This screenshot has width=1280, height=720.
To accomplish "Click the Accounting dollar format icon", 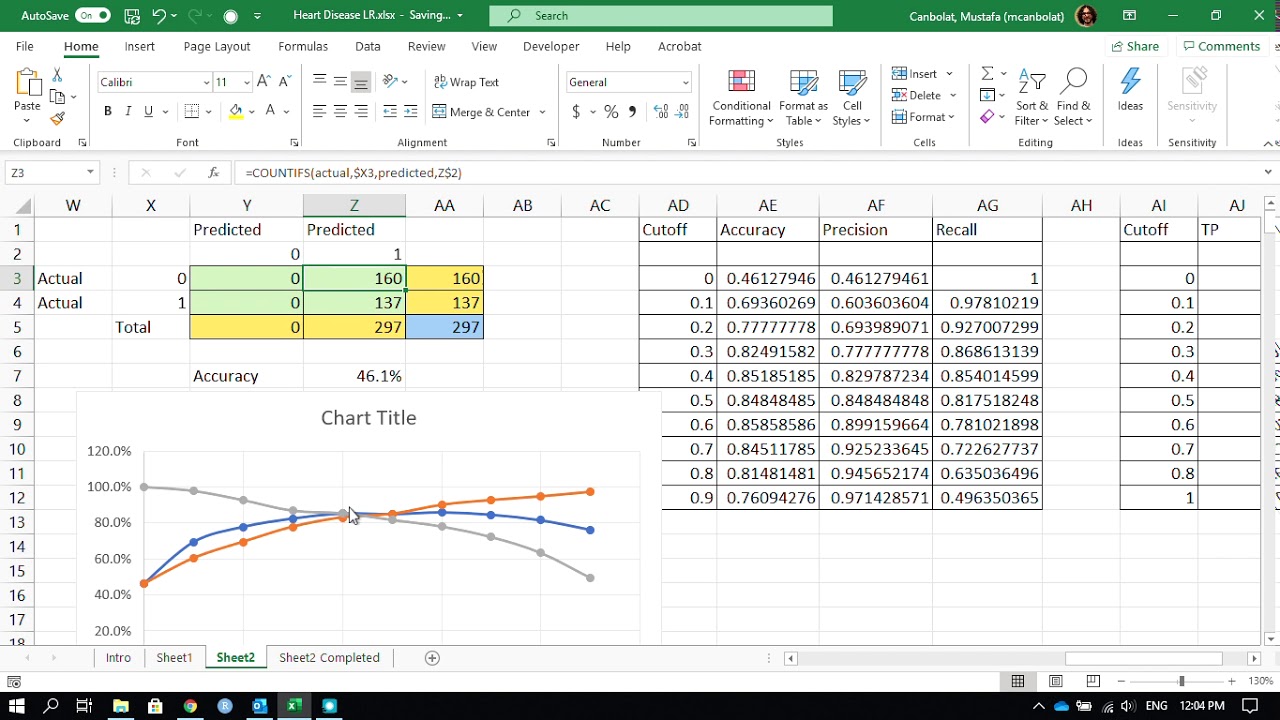I will (576, 112).
